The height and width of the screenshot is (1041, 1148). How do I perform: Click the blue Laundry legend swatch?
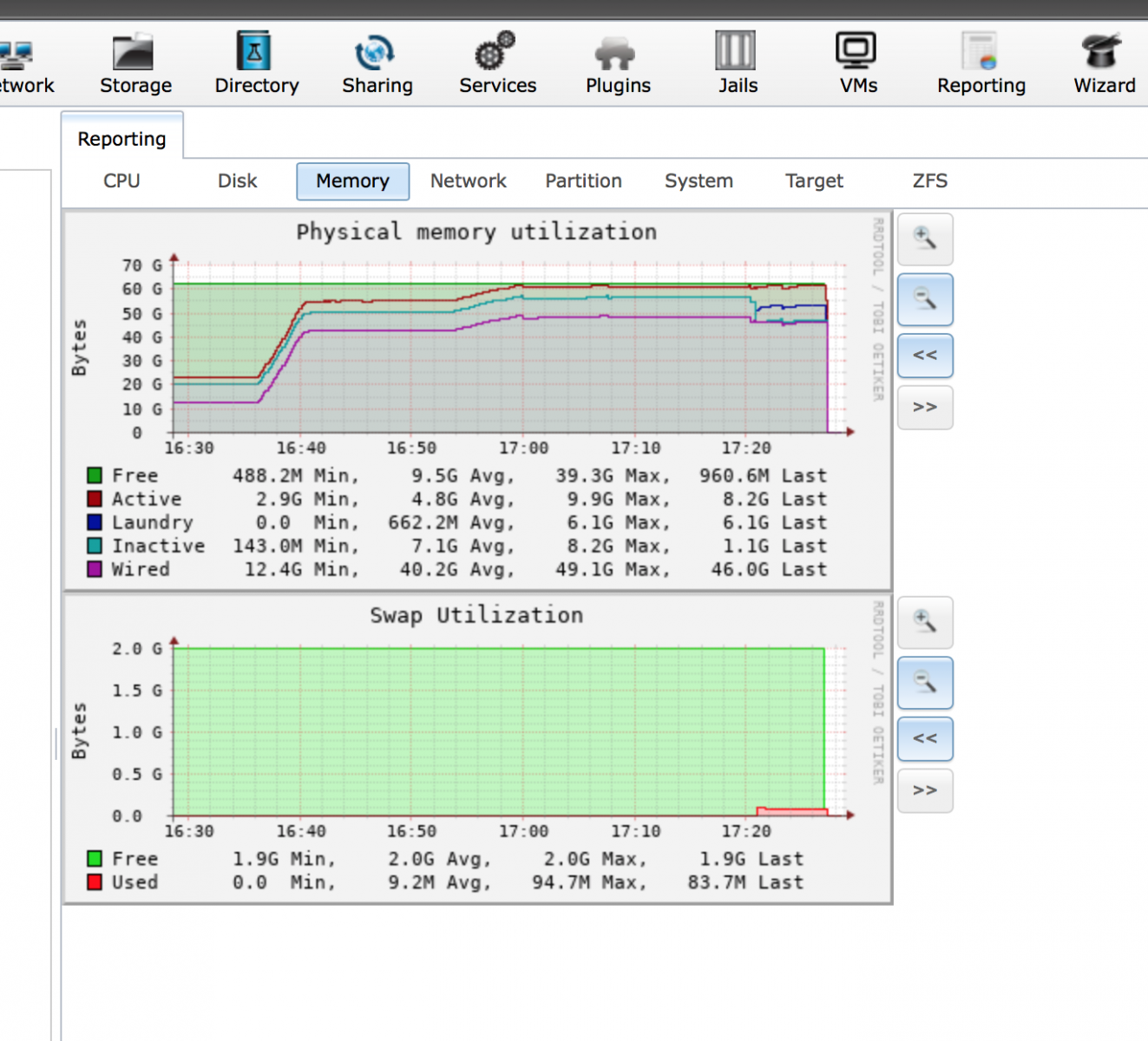95,522
